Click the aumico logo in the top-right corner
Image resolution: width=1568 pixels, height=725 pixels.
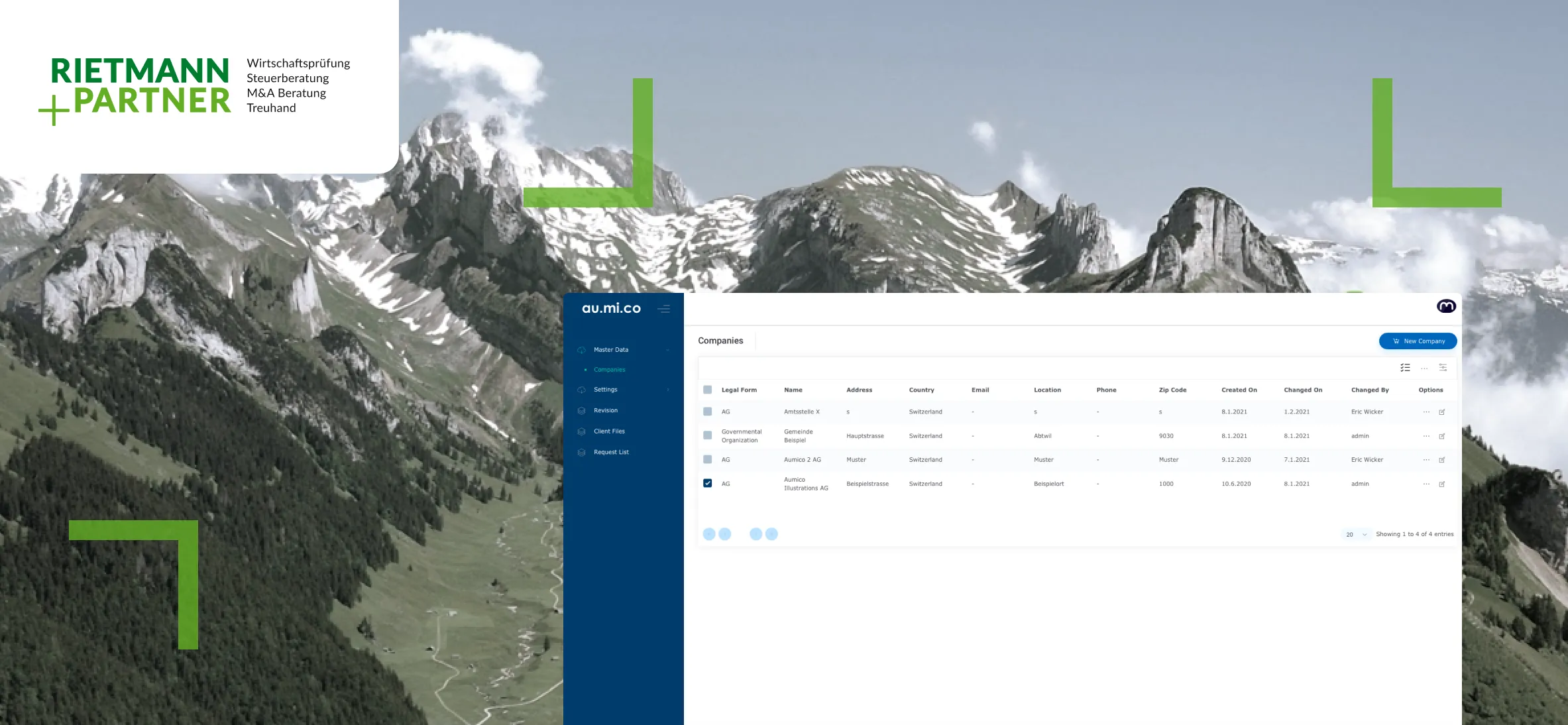pyautogui.click(x=1447, y=306)
